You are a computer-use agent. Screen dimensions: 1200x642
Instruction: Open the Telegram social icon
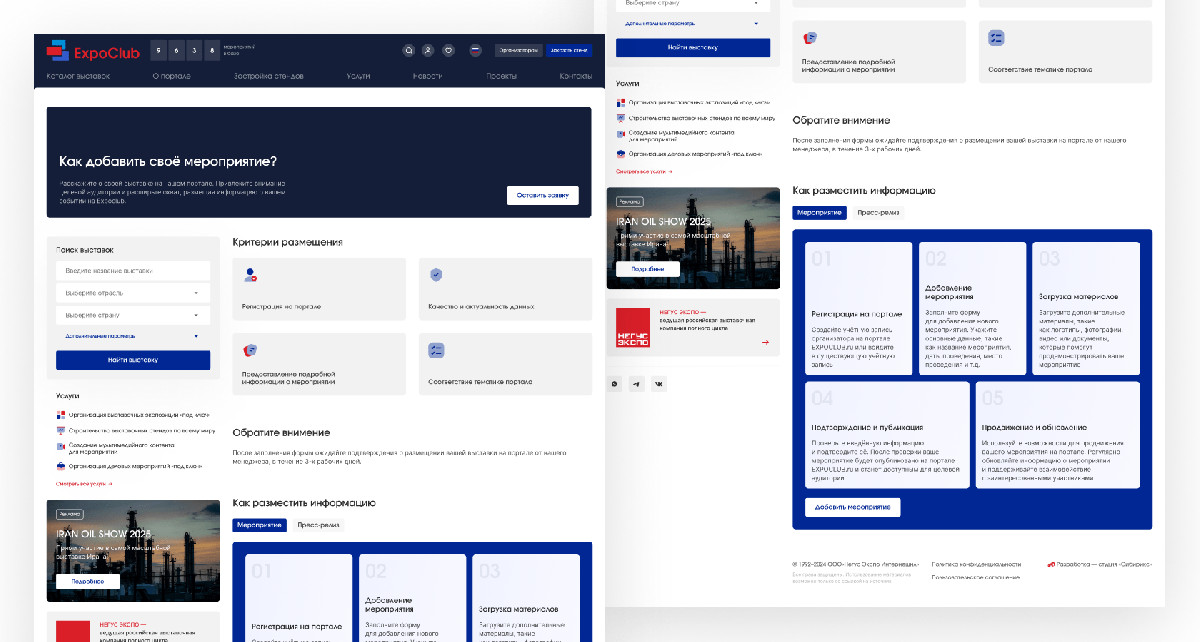(x=637, y=384)
